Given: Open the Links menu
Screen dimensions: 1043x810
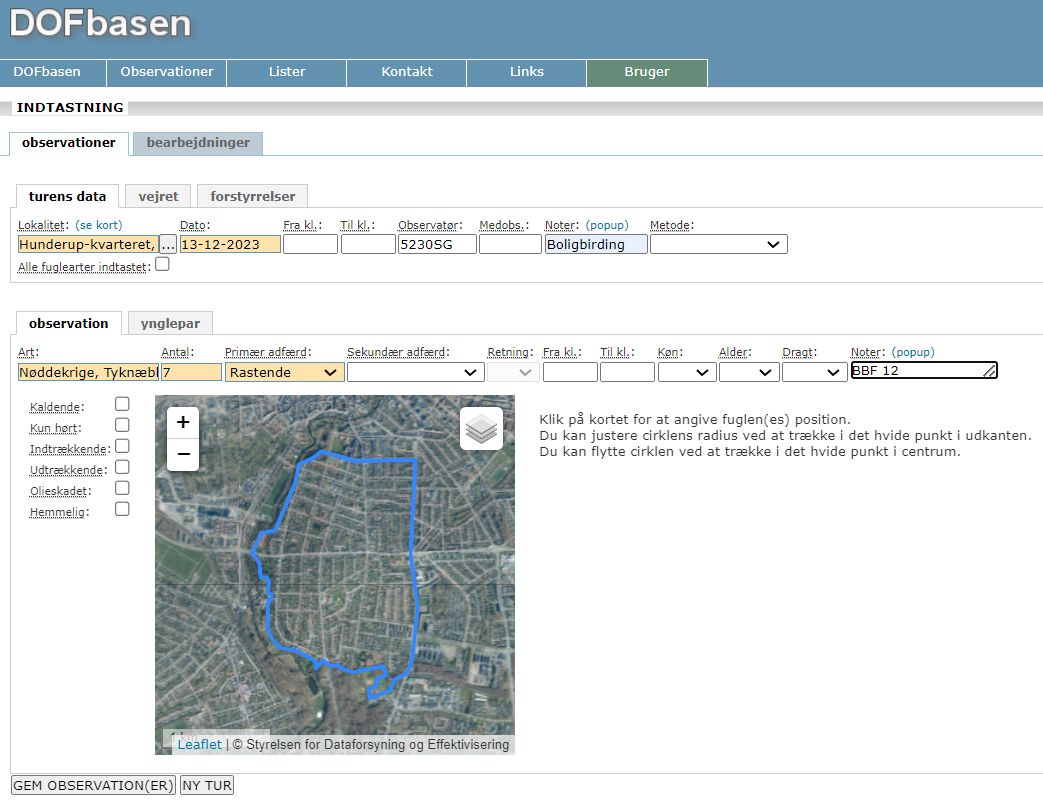Looking at the screenshot, I should click(x=526, y=72).
